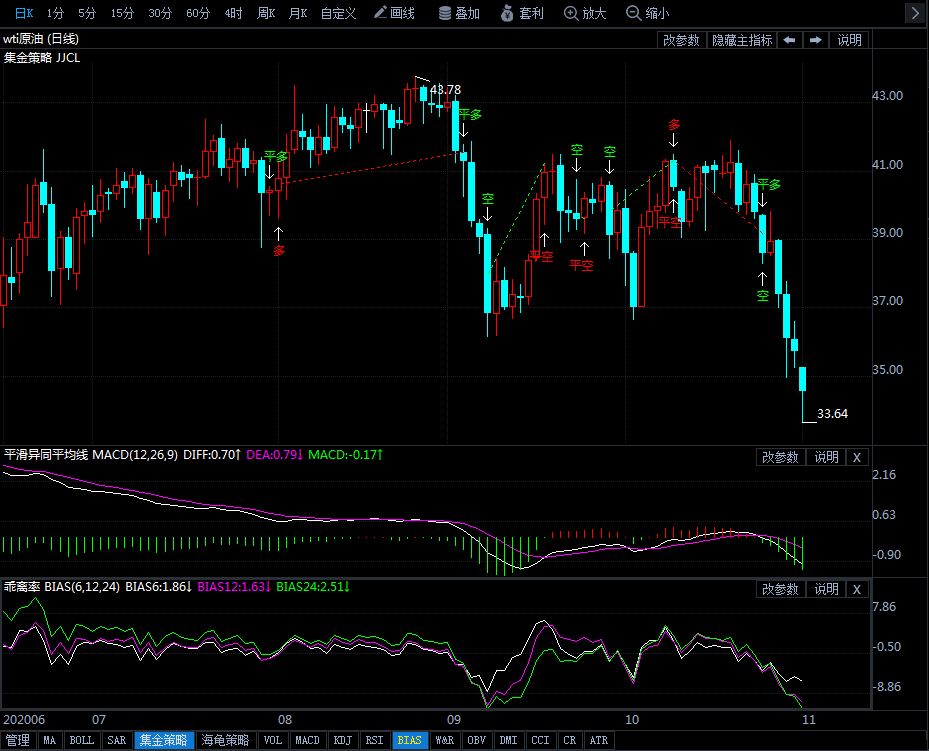Click the 43.78 high price label
This screenshot has height=751, width=929.
coord(446,89)
